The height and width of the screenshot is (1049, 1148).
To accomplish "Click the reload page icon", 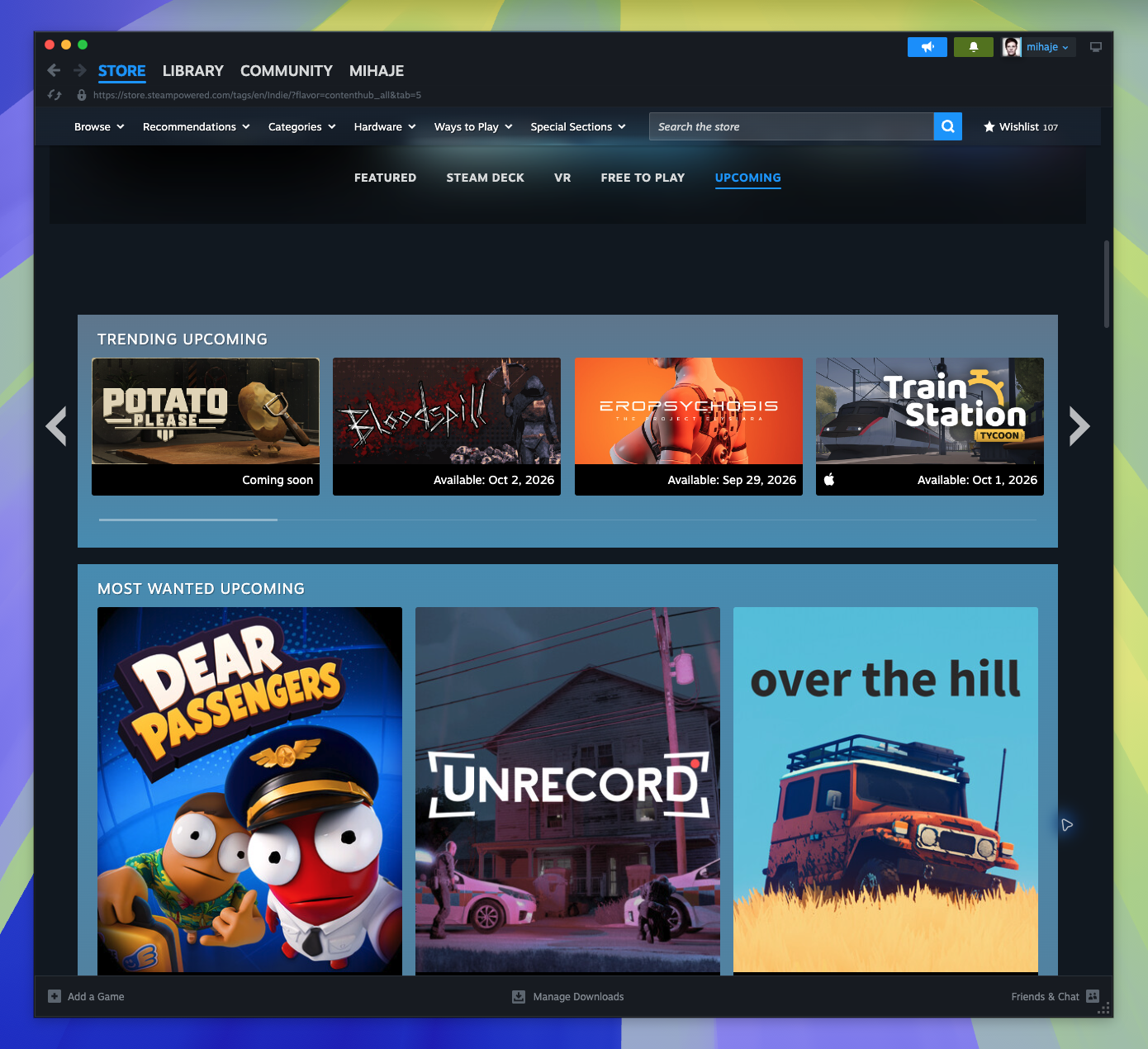I will tap(55, 95).
